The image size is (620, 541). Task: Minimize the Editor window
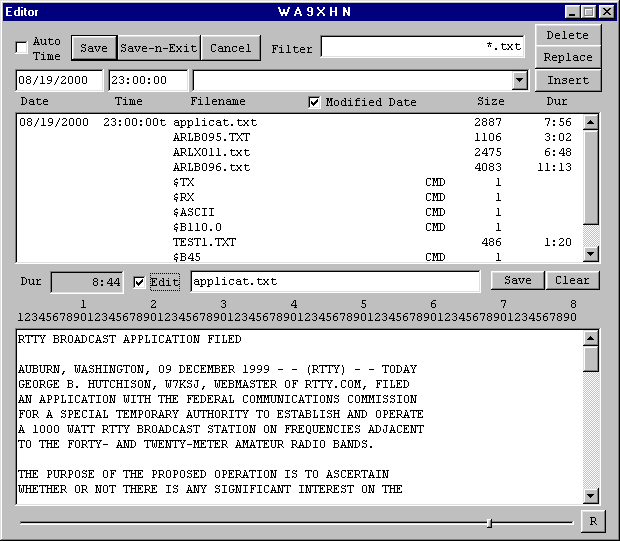(x=572, y=12)
